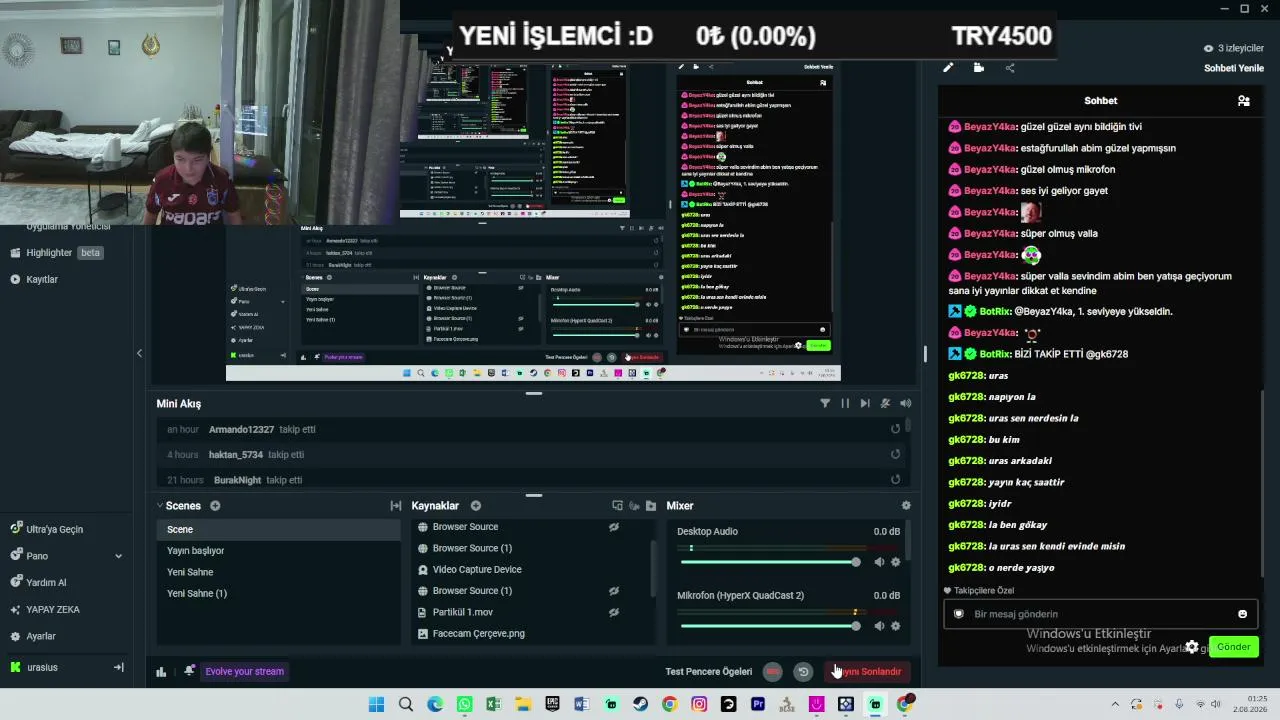Click the replay buffer icon
Viewport: 1280px width, 720px height.
803,672
